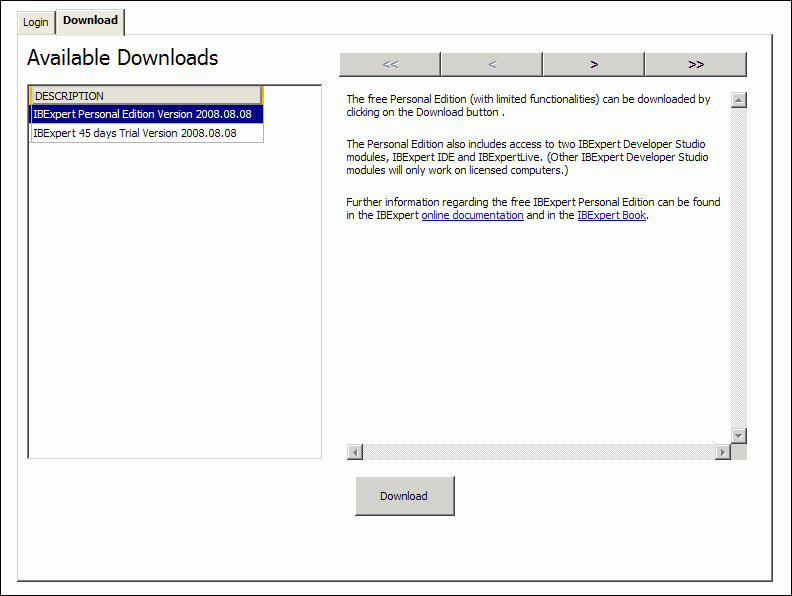
Task: Open the online documentation link
Action: click(x=472, y=215)
